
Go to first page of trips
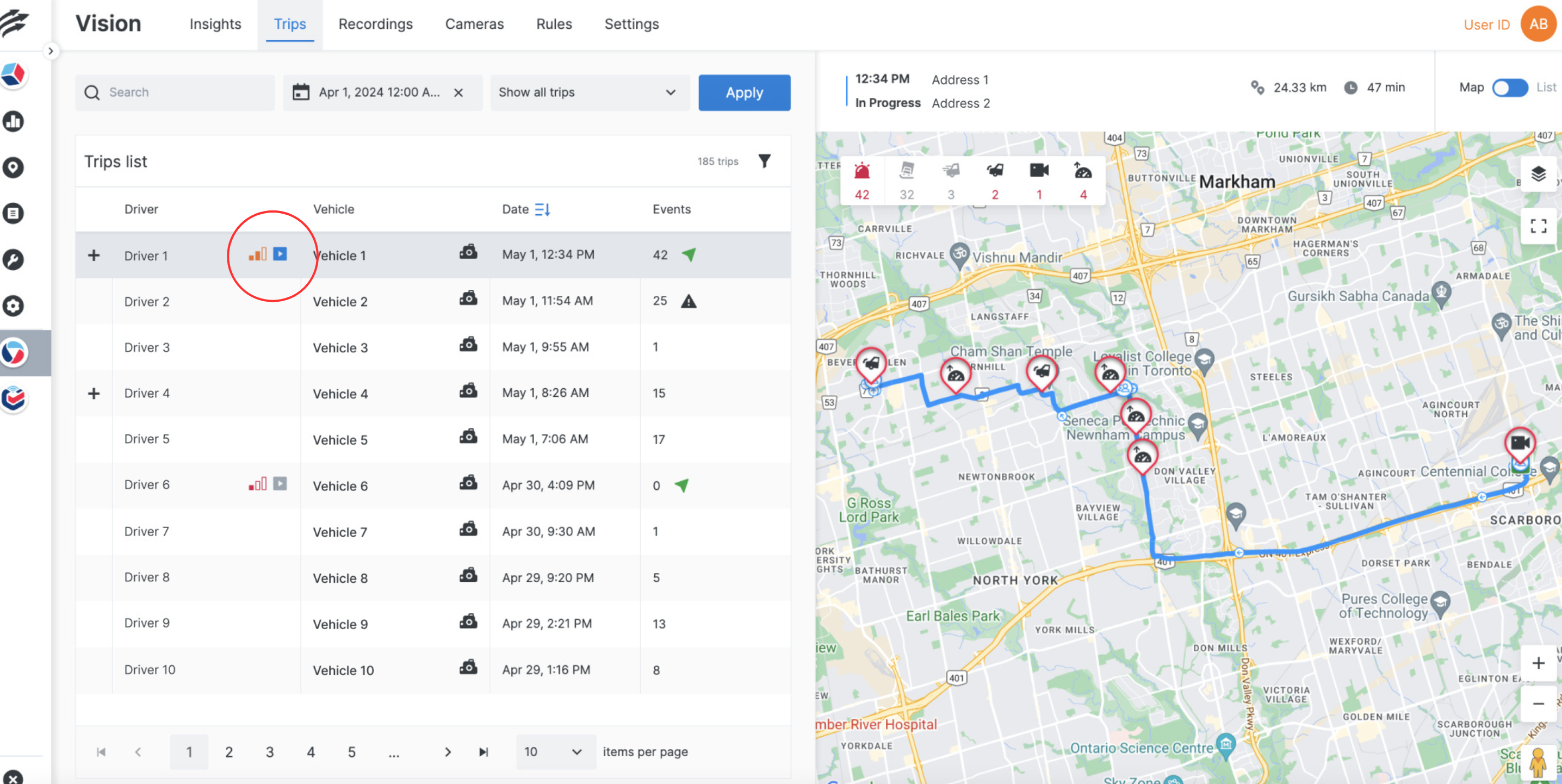(x=101, y=752)
